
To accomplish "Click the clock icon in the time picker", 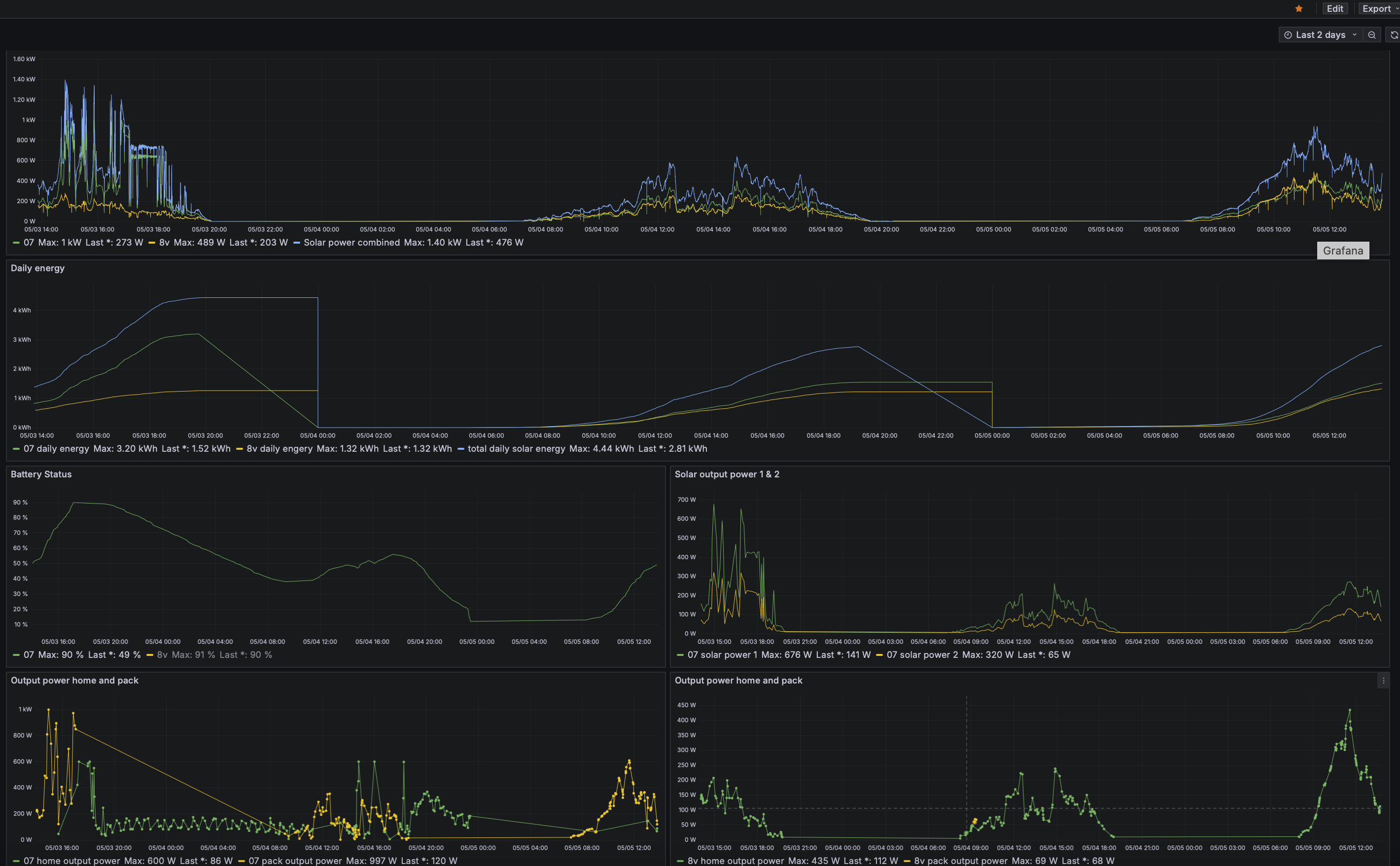I will (x=1288, y=35).
